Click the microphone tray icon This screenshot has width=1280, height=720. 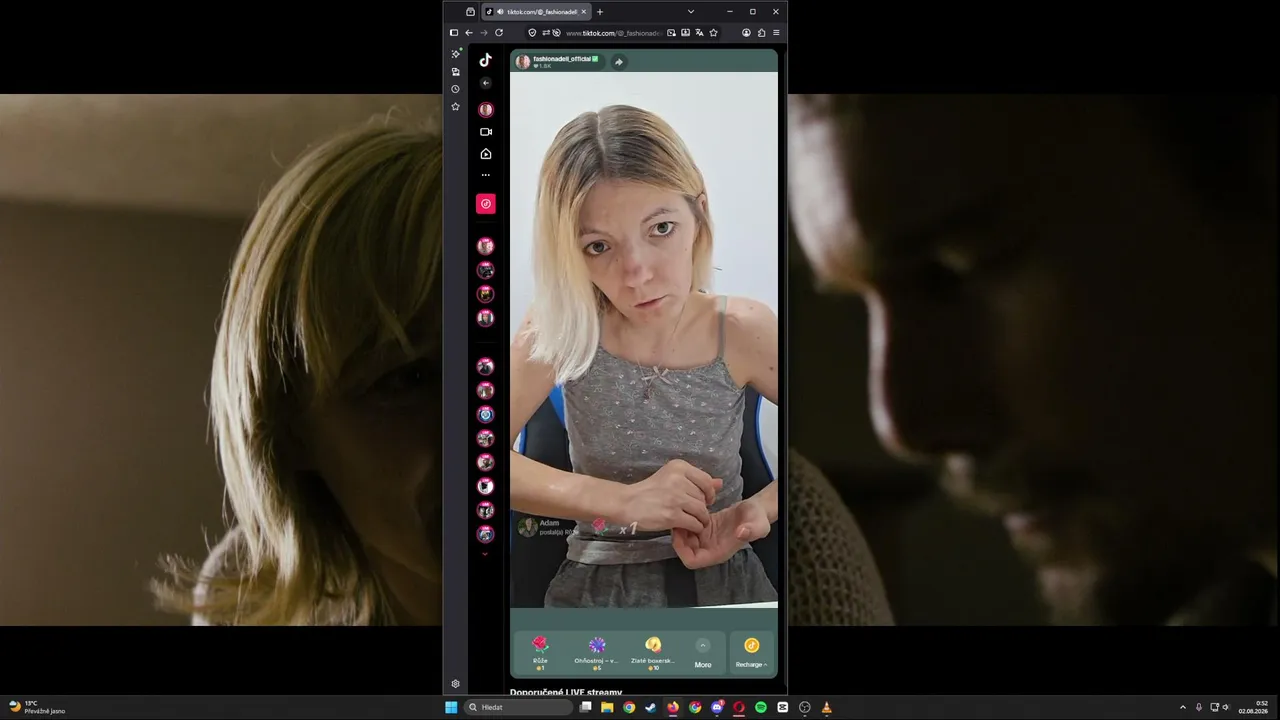pyautogui.click(x=1199, y=707)
